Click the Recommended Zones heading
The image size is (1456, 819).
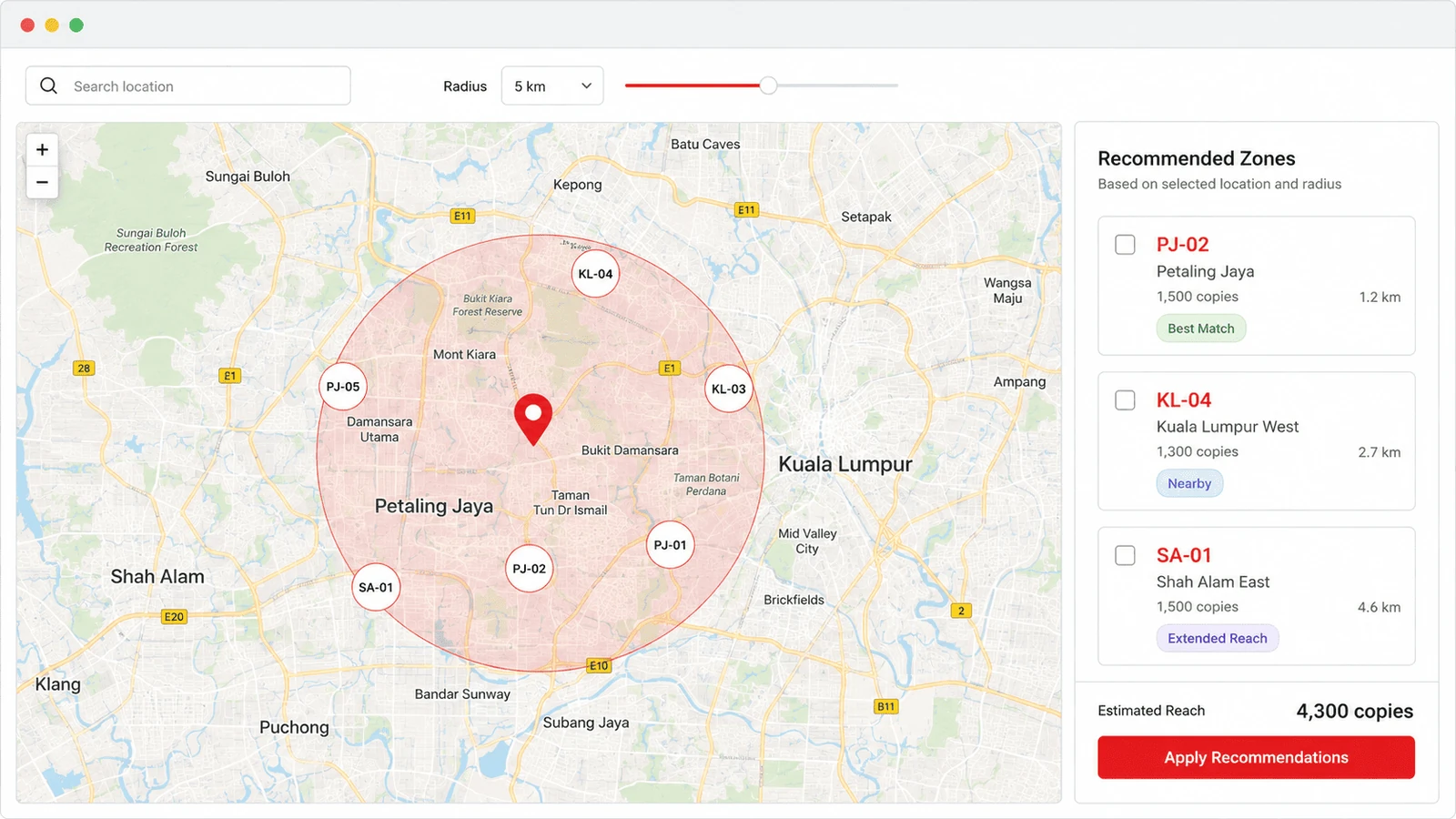1197,158
